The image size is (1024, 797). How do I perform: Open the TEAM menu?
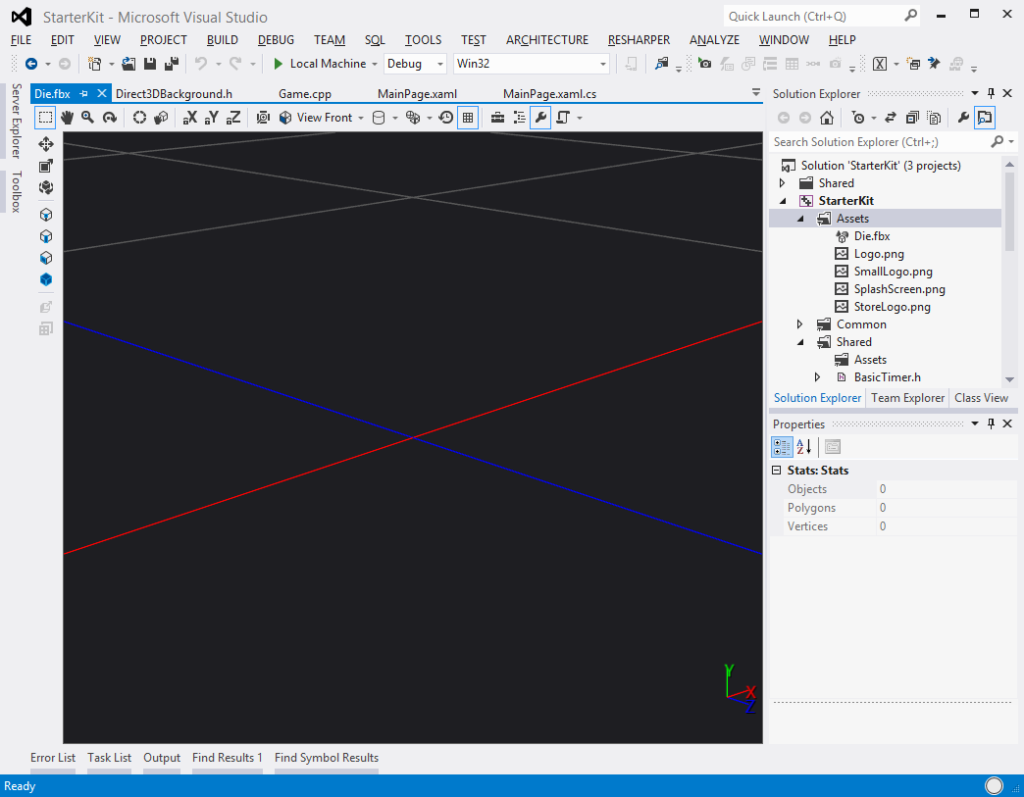(329, 40)
